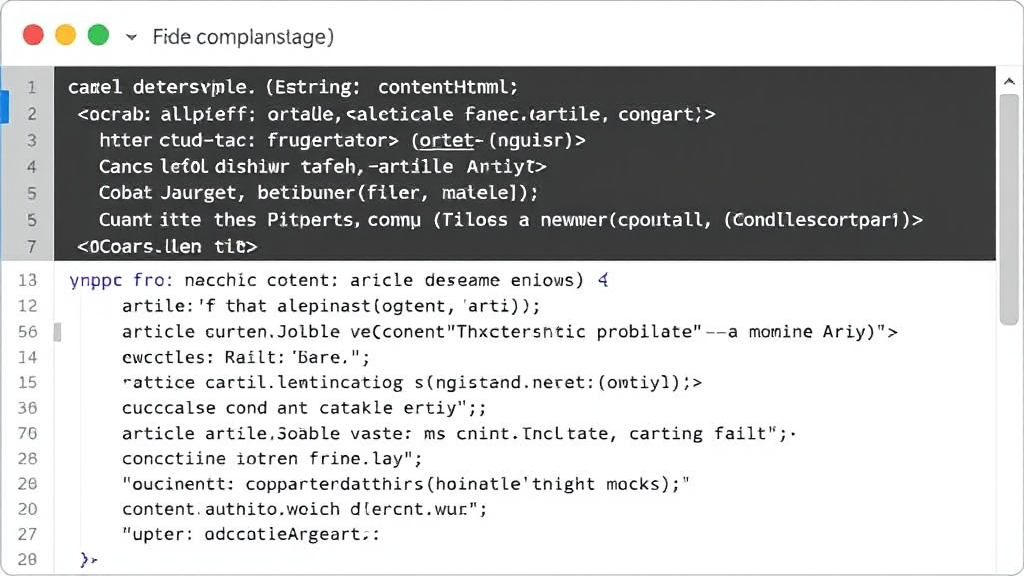Place cursor on the "Cobat Jaurget" code line
Screen dimensions: 1024x576
[318, 193]
